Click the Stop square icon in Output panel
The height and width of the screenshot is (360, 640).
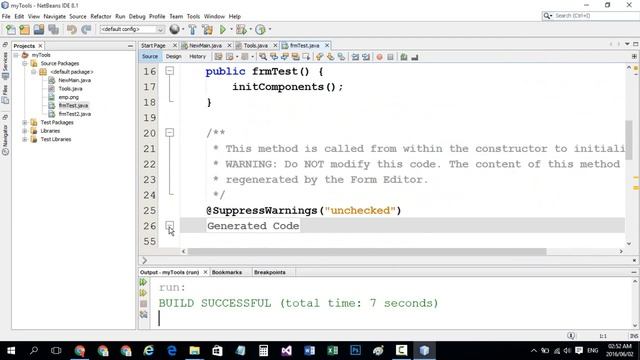143,304
